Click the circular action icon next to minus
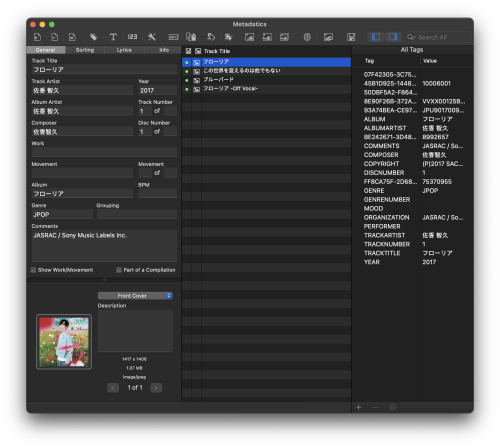Screen dimensions: 500x448 (x=393, y=407)
